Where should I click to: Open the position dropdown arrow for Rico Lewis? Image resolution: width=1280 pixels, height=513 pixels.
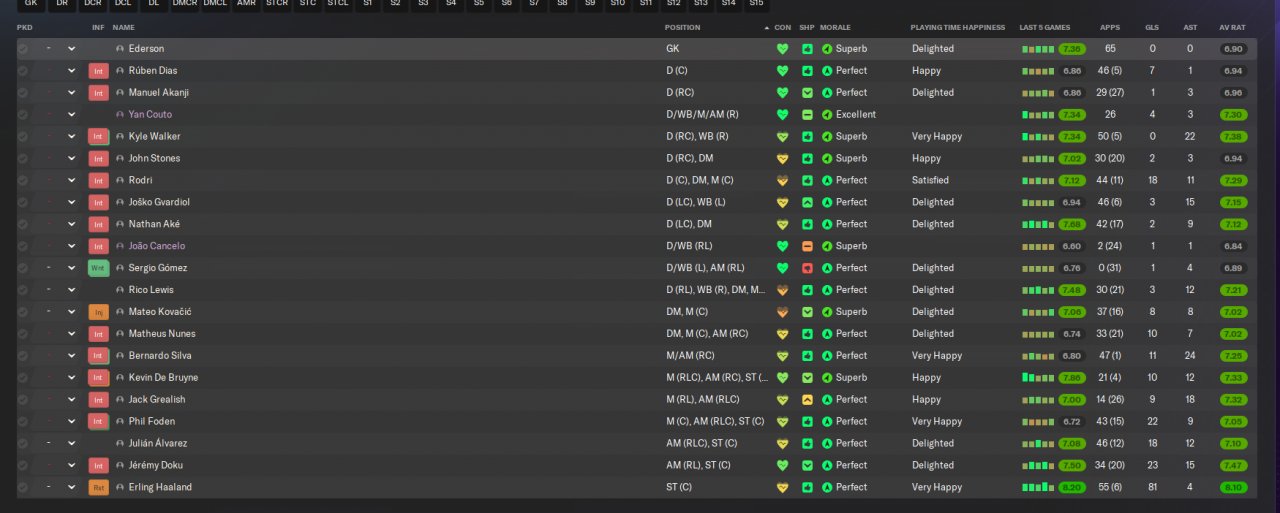(x=71, y=290)
